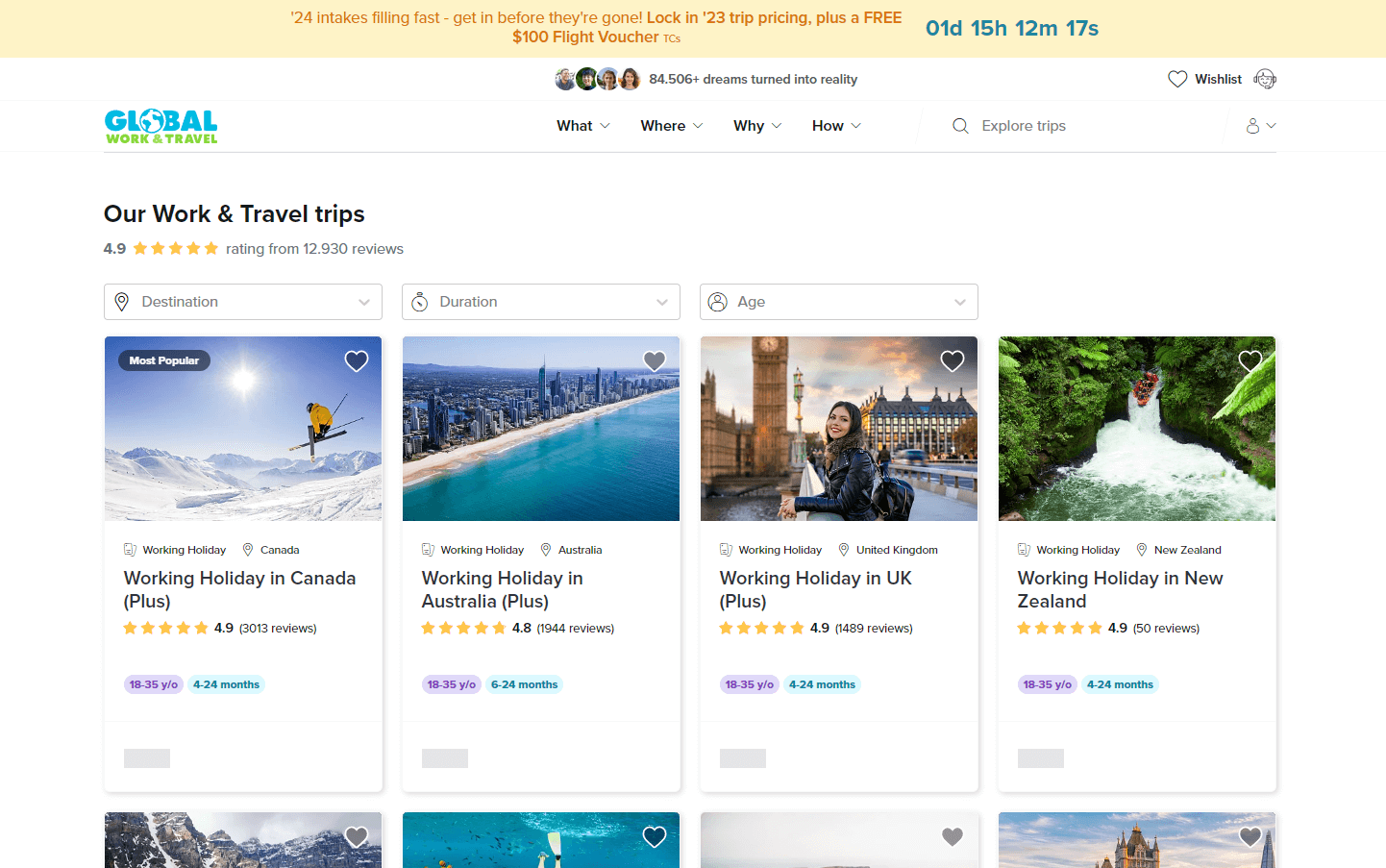The image size is (1386, 868).
Task: Click the Global Work & Travel logo
Action: tap(161, 126)
